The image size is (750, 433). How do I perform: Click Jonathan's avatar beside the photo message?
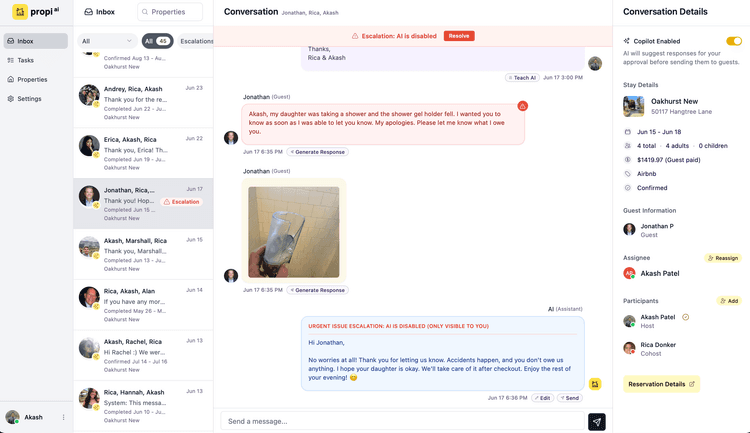(x=231, y=276)
